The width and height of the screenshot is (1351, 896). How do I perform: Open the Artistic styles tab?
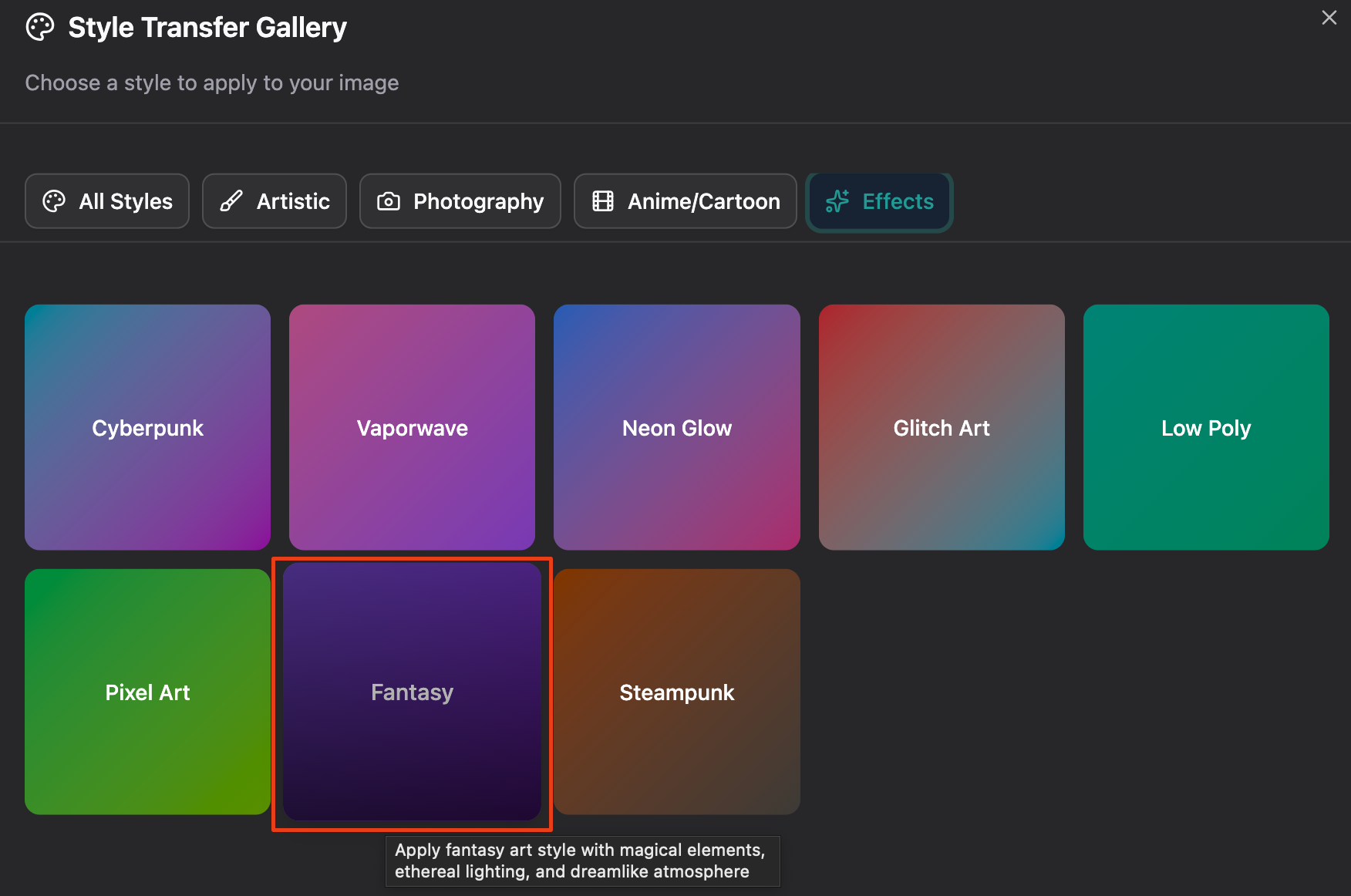pos(275,201)
